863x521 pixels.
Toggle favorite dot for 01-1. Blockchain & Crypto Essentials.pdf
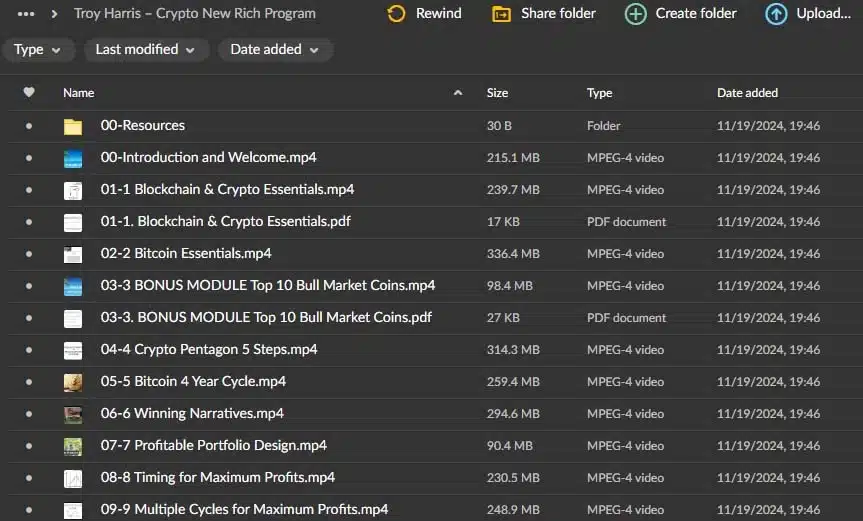click(x=29, y=222)
